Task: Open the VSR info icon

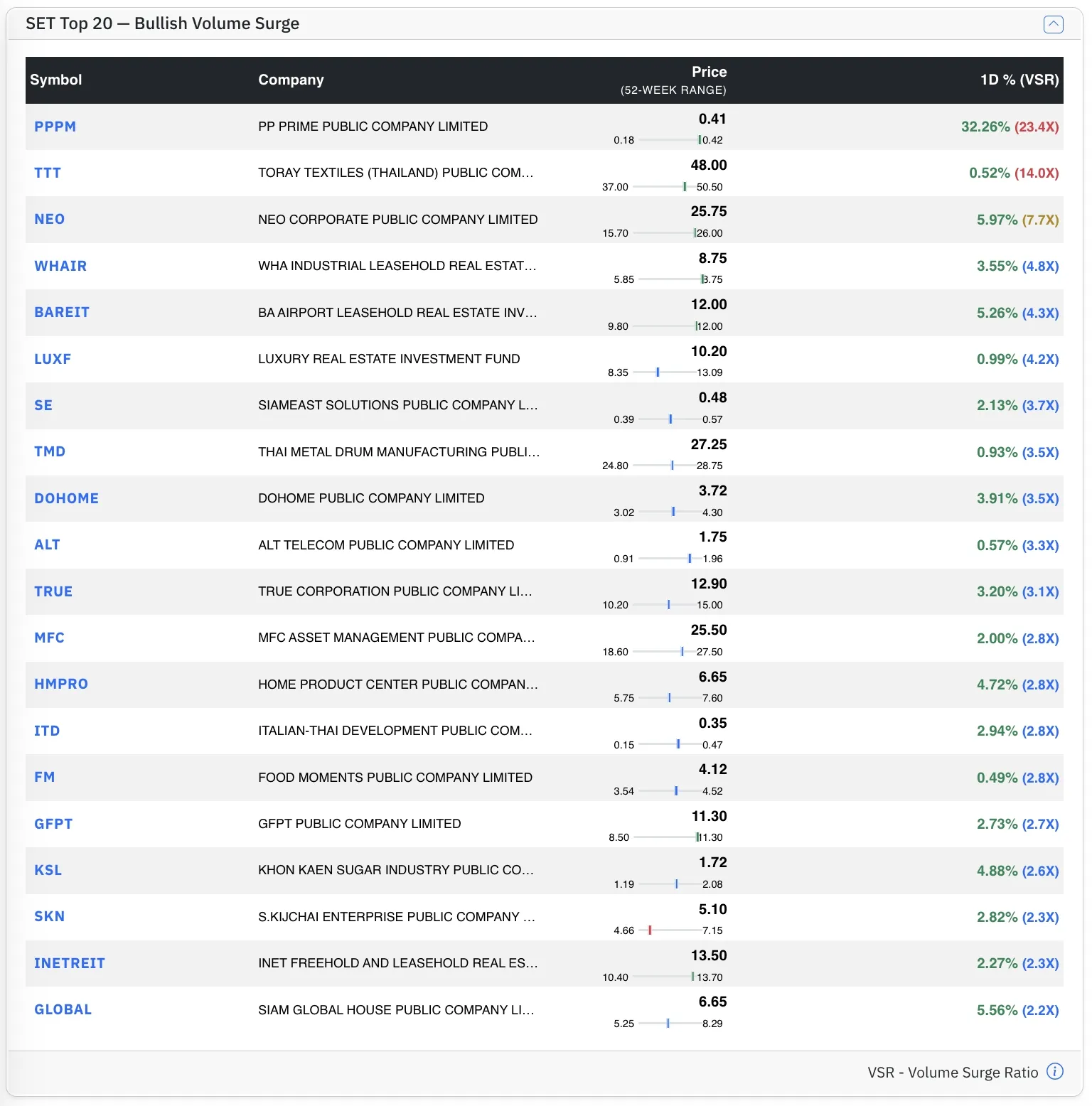Action: click(x=1055, y=1071)
